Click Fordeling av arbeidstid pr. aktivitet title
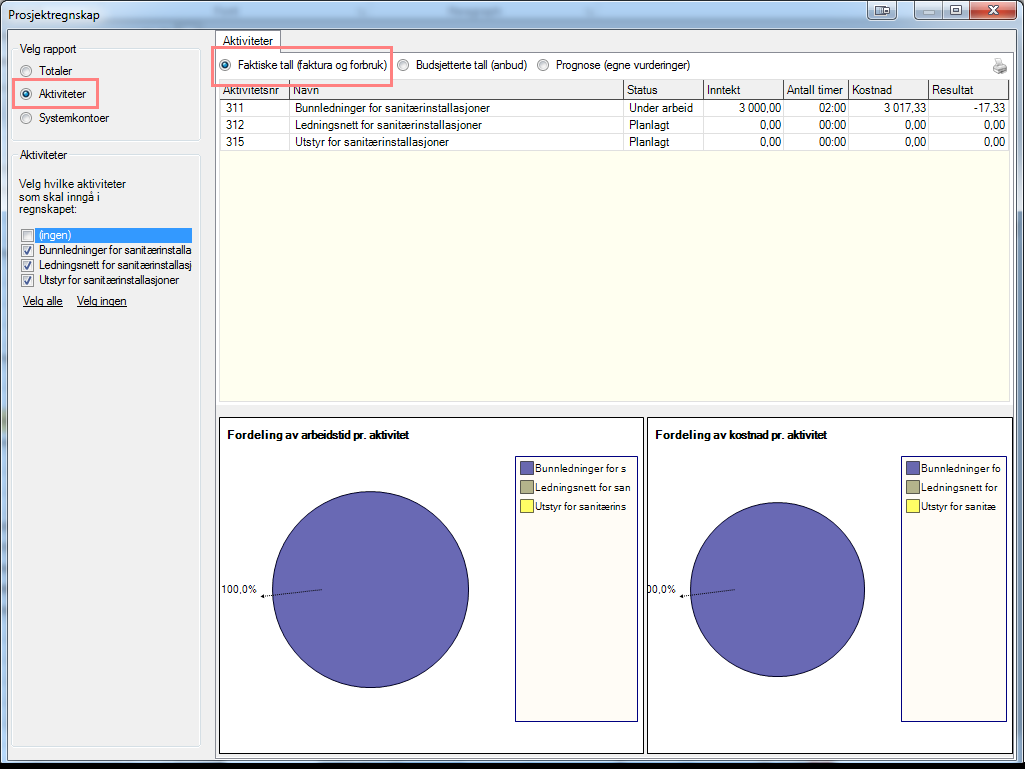 [x=318, y=435]
